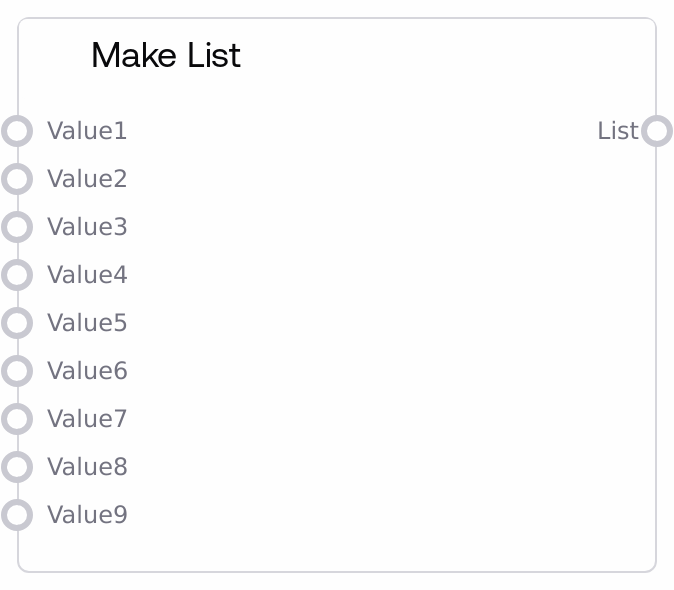The height and width of the screenshot is (590, 674).
Task: Click the Value4 input port circle
Action: click(x=17, y=275)
